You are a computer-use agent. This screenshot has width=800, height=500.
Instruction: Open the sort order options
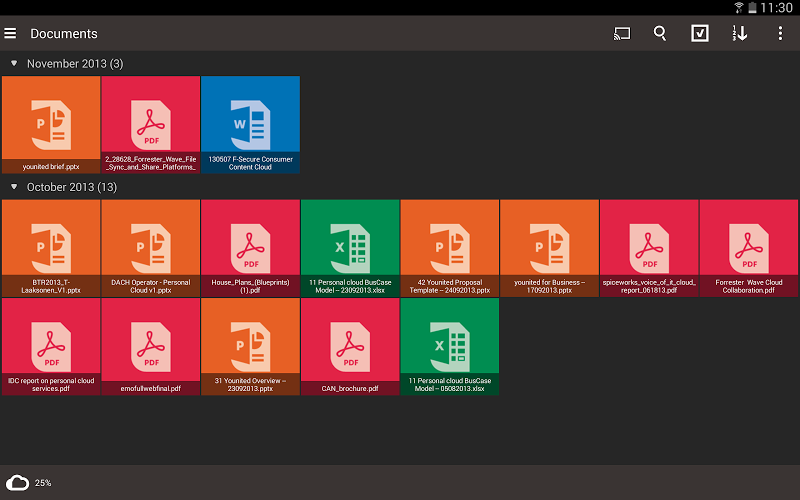pos(740,33)
